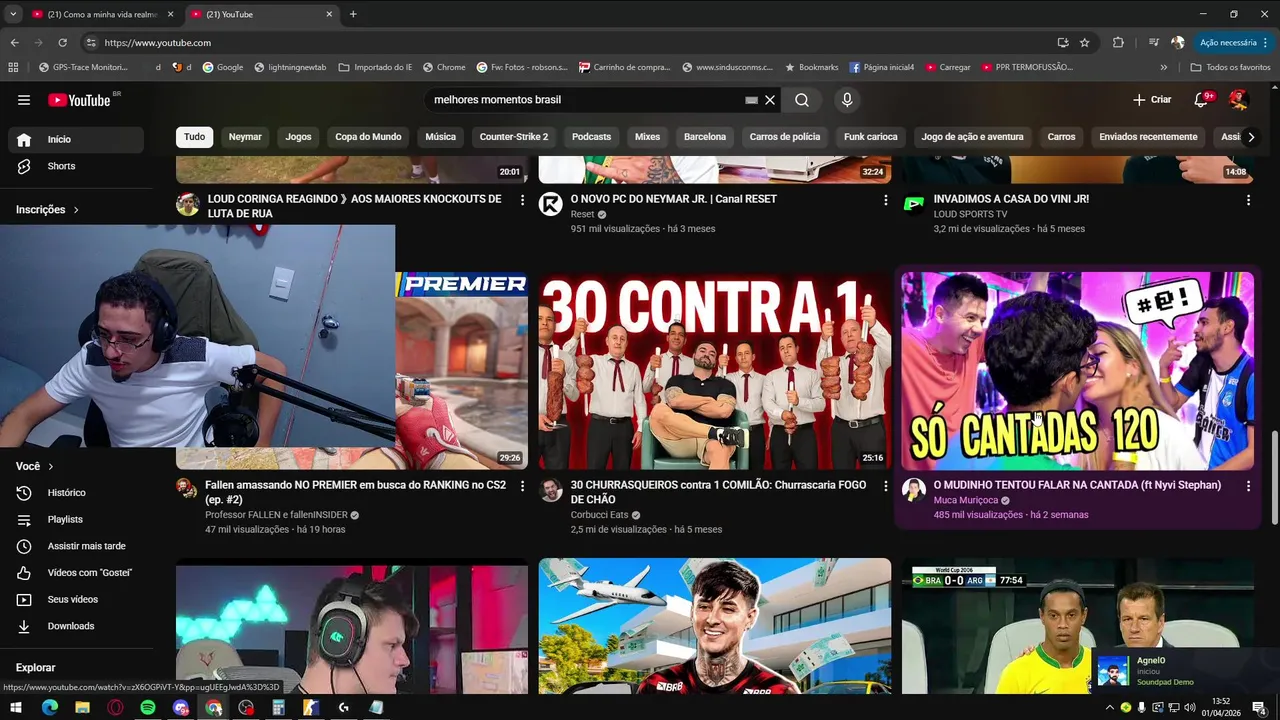1280x720 pixels.
Task: Click the magnifier search button
Action: pos(802,100)
